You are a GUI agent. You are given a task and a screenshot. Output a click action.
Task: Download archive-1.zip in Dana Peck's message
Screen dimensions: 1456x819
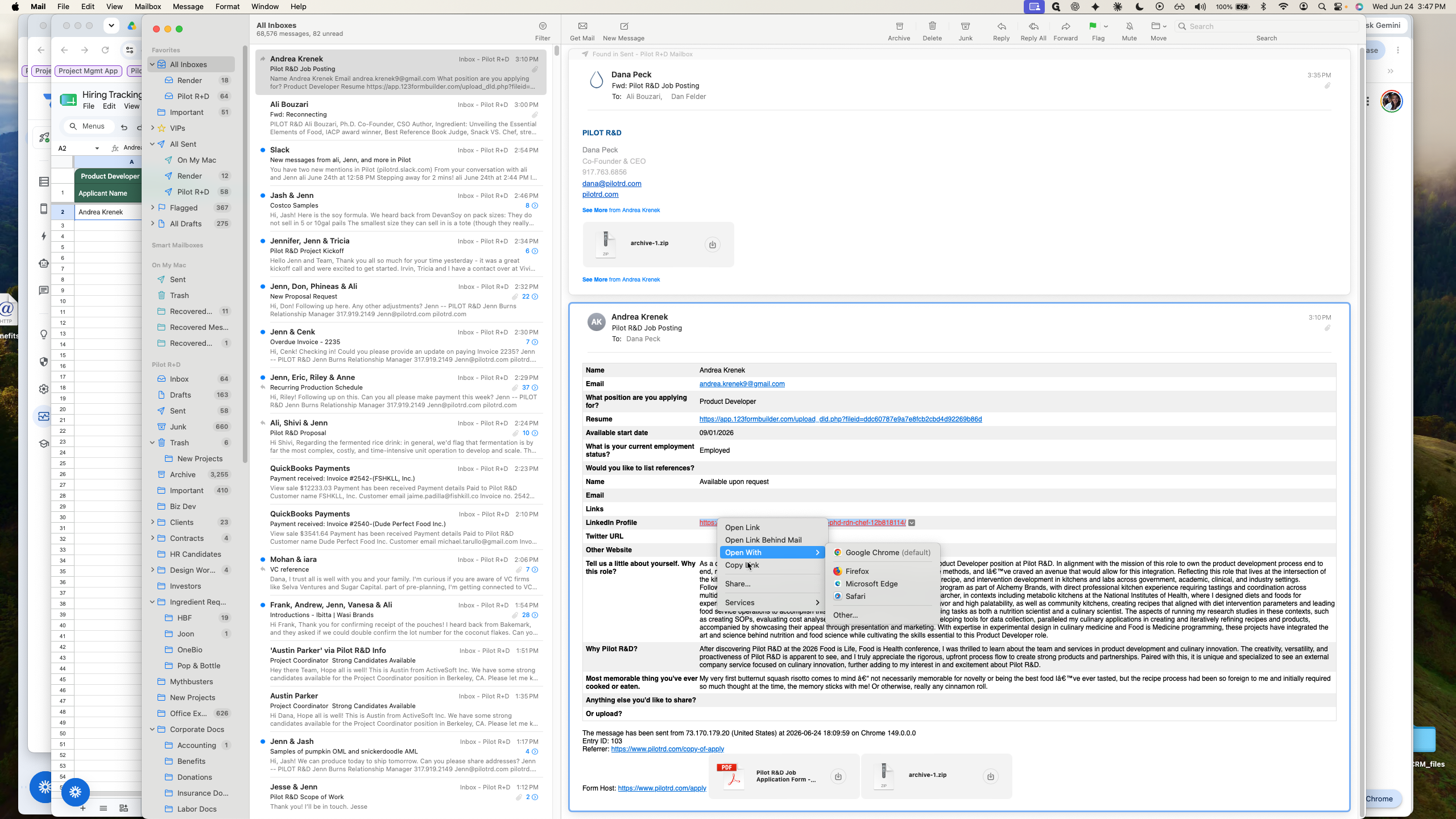click(x=712, y=245)
